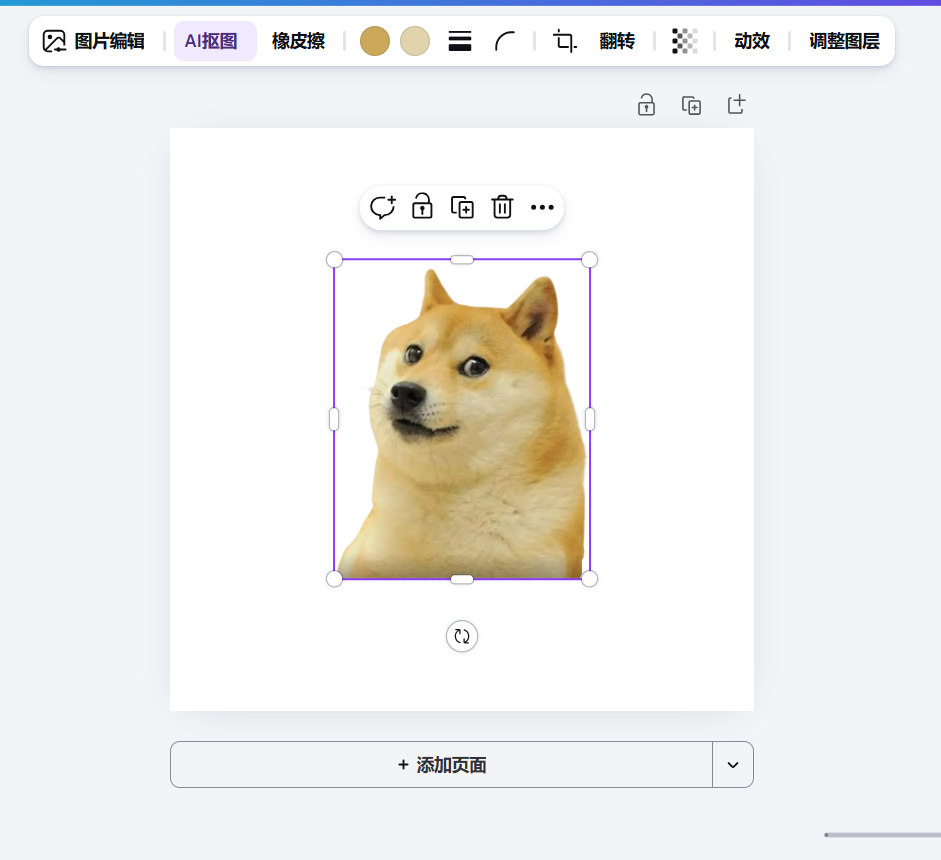Open the border line style icon
The width and height of the screenshot is (941, 860).
460,41
